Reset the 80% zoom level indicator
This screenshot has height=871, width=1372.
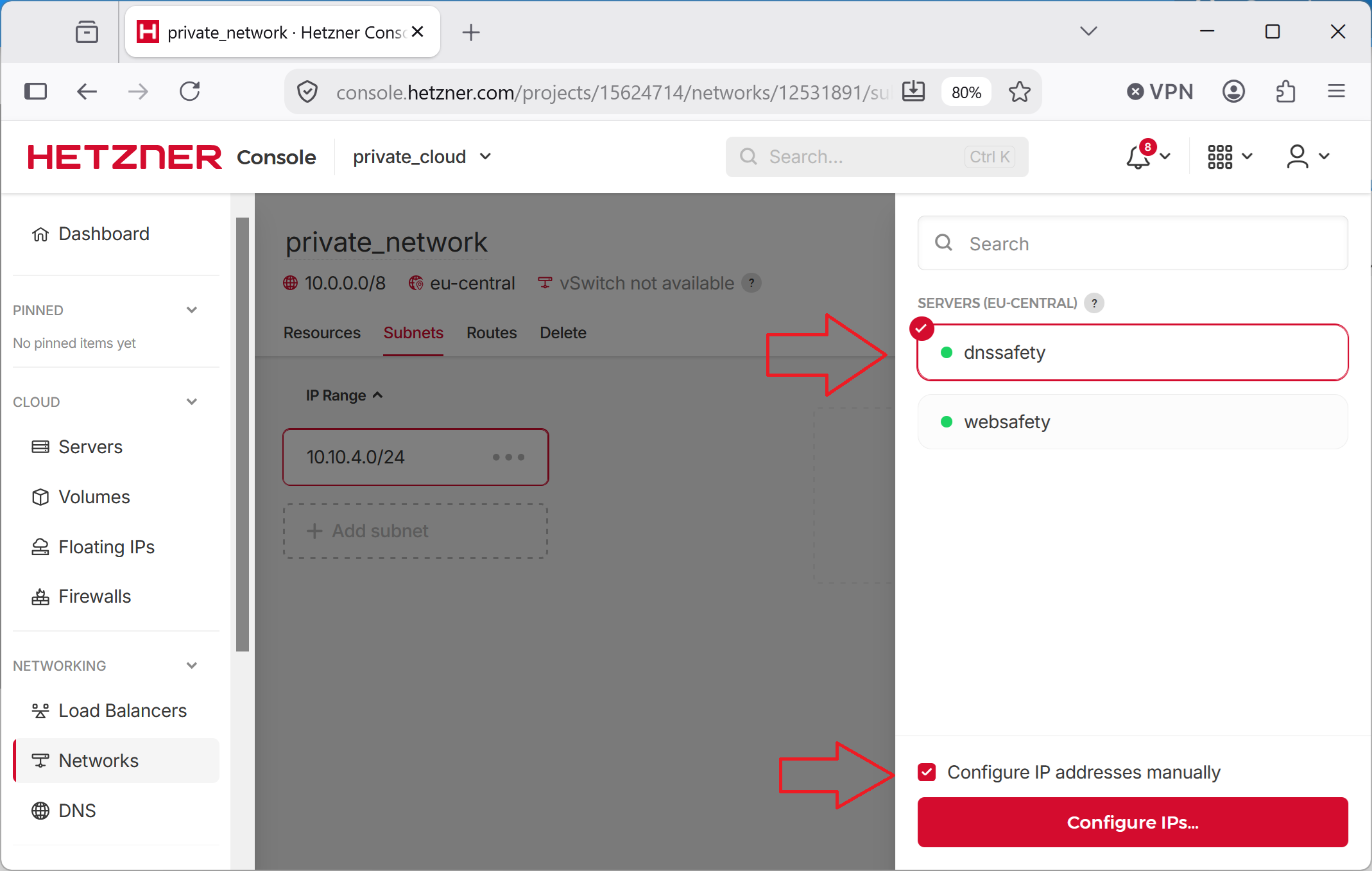click(x=966, y=92)
